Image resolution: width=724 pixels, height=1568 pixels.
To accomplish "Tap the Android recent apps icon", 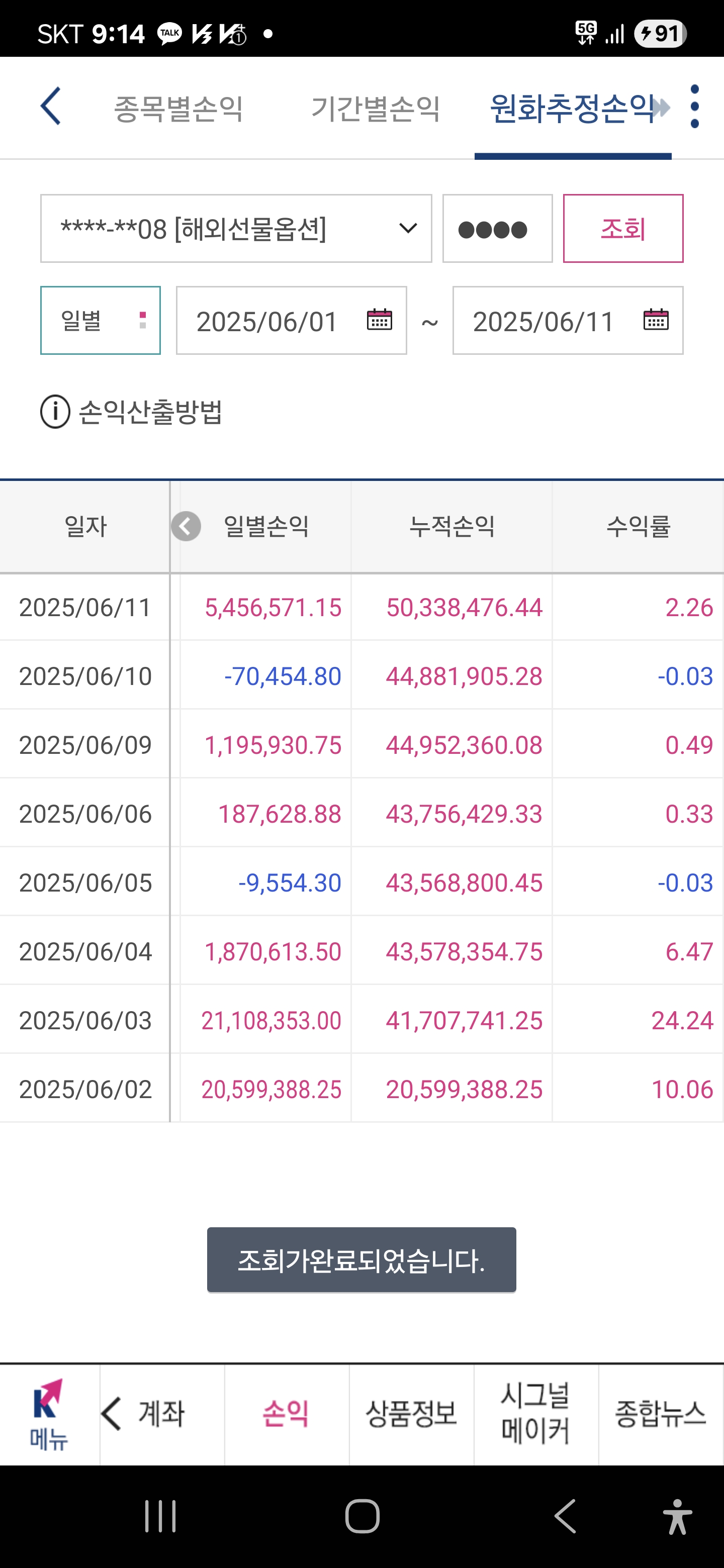I will [160, 1516].
